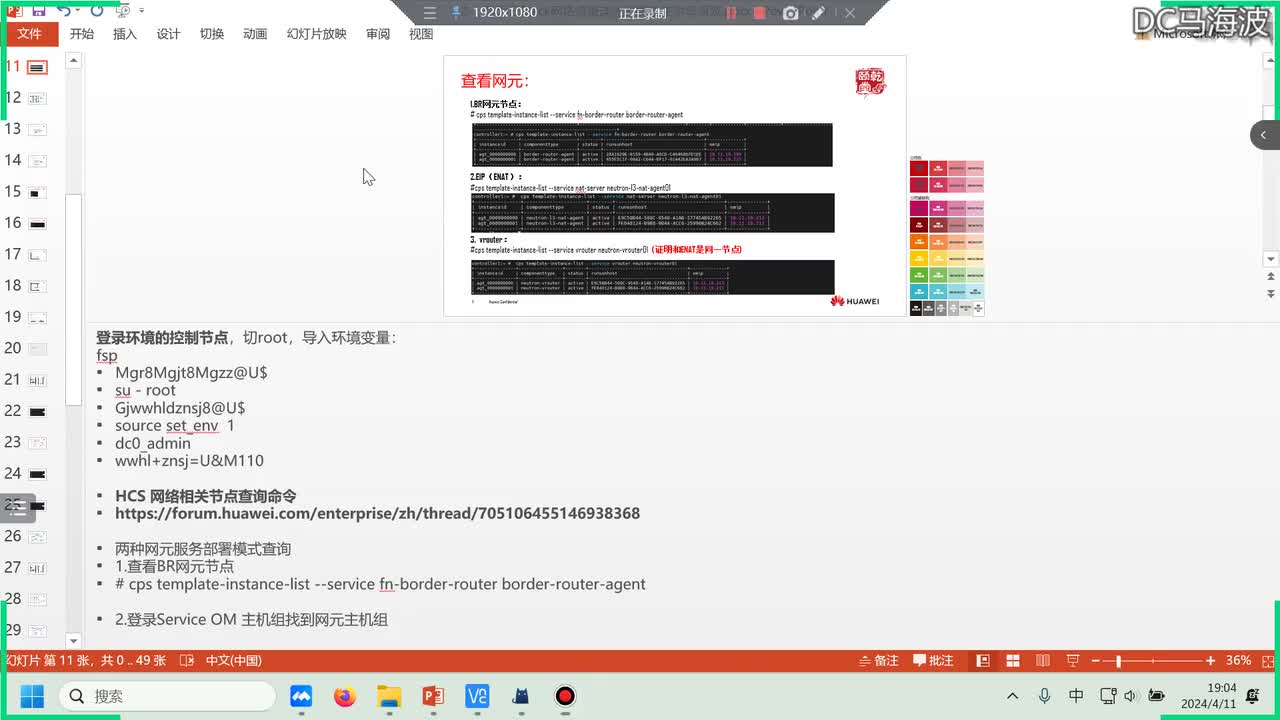Switch to the 开始 ribbon tab
Viewport: 1280px width, 720px height.
pos(82,34)
